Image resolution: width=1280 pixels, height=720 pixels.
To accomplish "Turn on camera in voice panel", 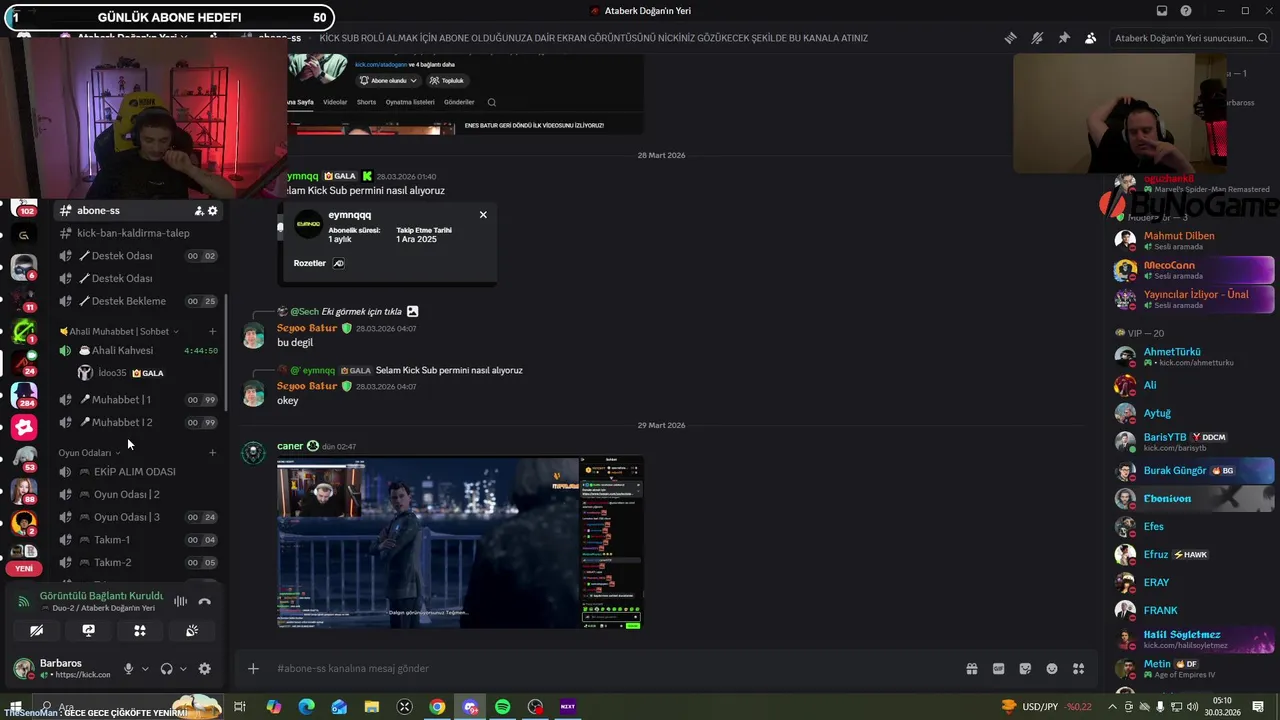I will pos(36,631).
